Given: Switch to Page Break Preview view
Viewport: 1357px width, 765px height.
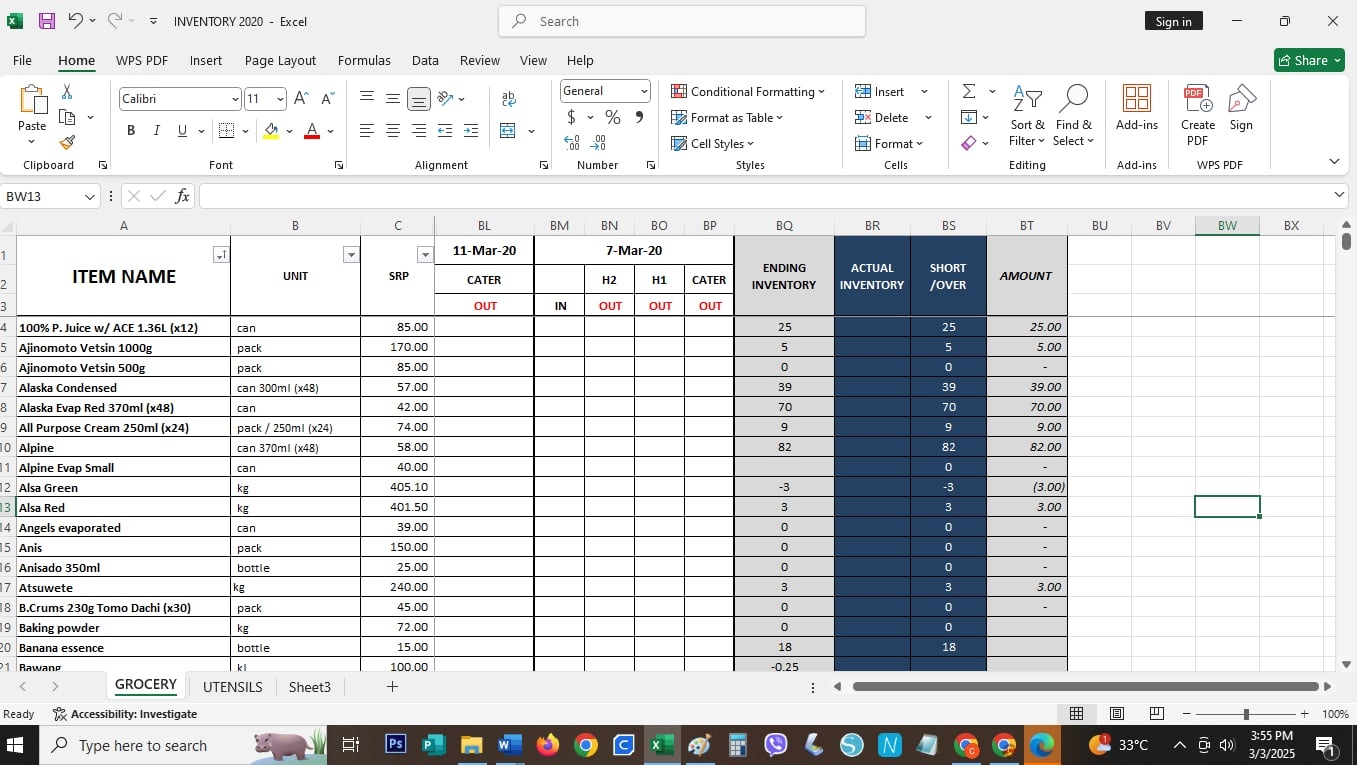Looking at the screenshot, I should (1157, 714).
